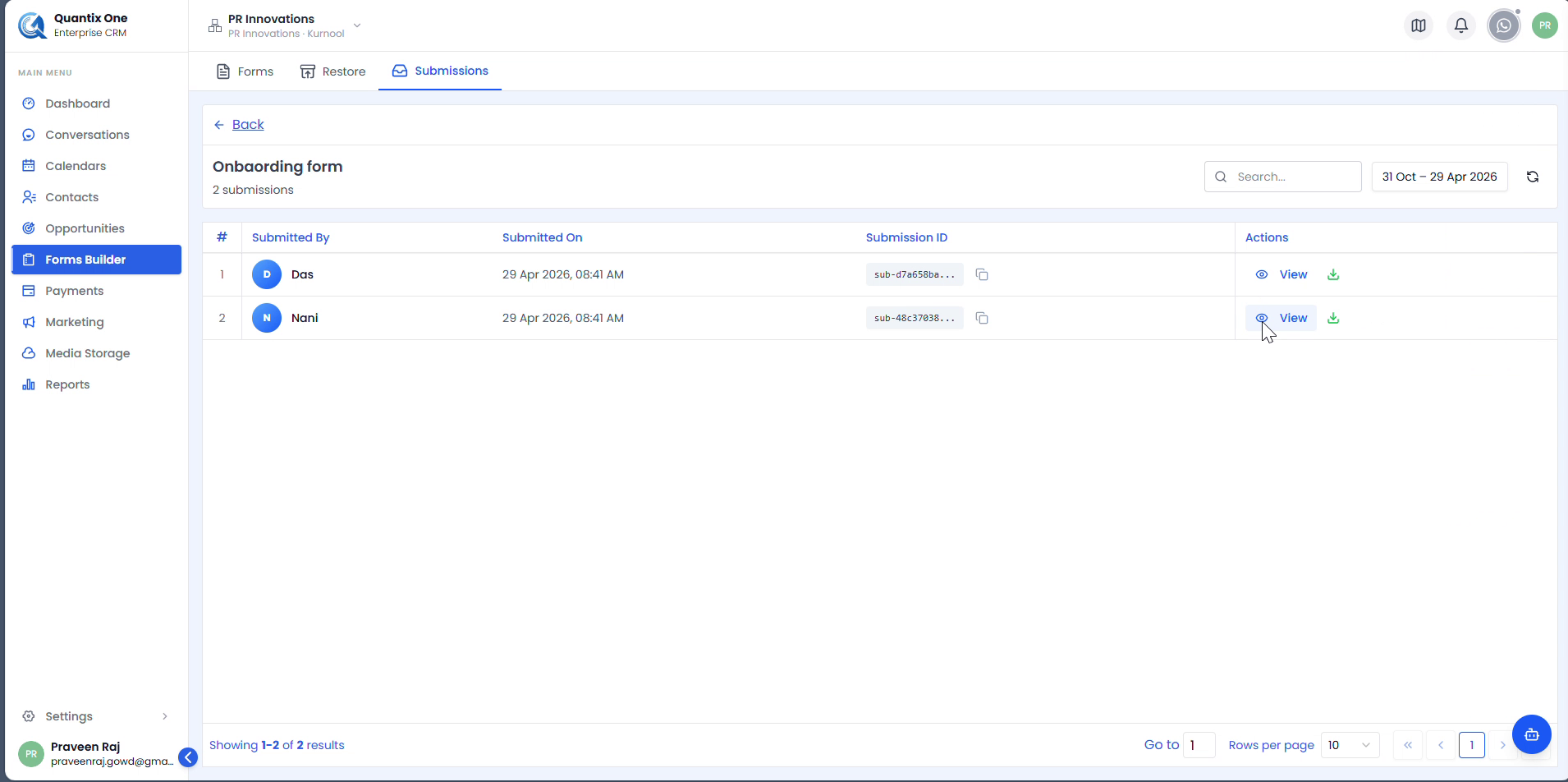Click Actions column header
The image size is (1568, 782).
(1267, 237)
